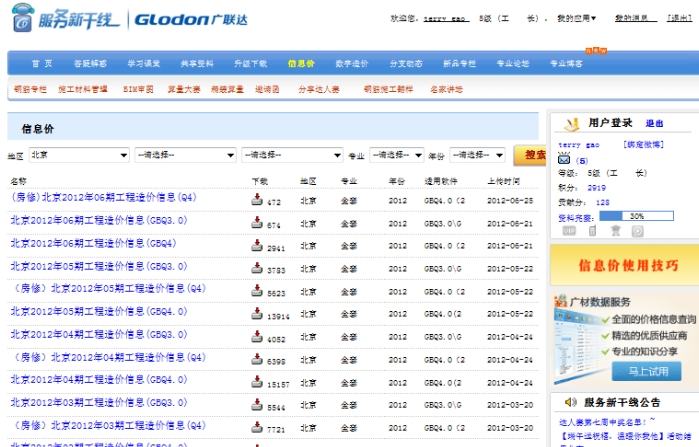Open the second 请选择 region dropdown

185,155
